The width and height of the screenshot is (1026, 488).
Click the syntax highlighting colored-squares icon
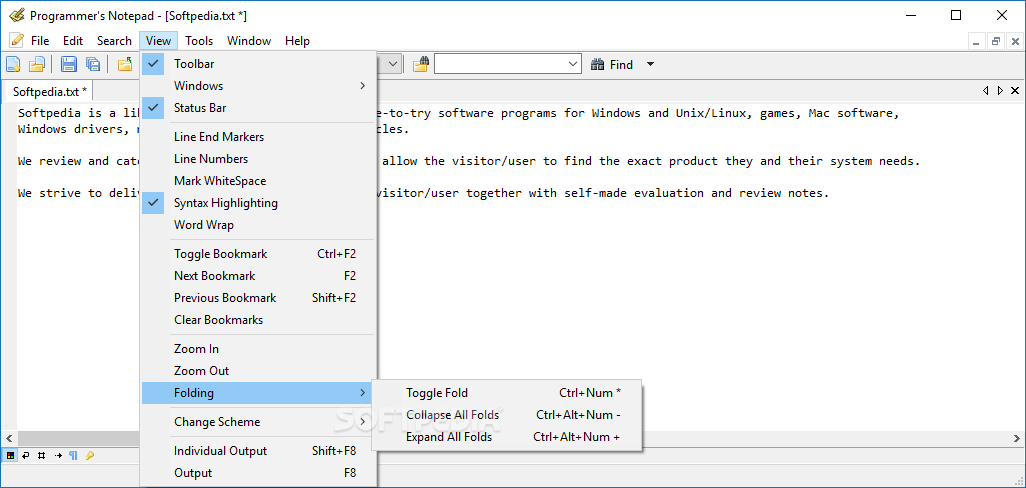(11, 455)
